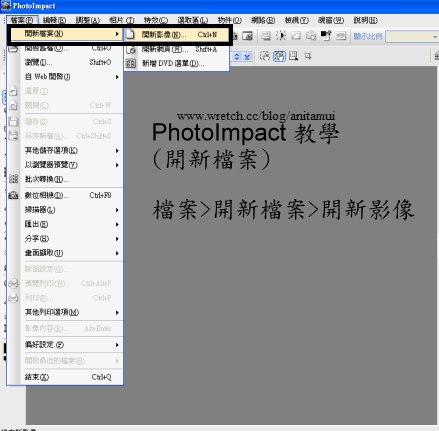Expand the 掃描器(L) submenu
Image resolution: width=439 pixels, height=431 pixels.
click(x=65, y=210)
